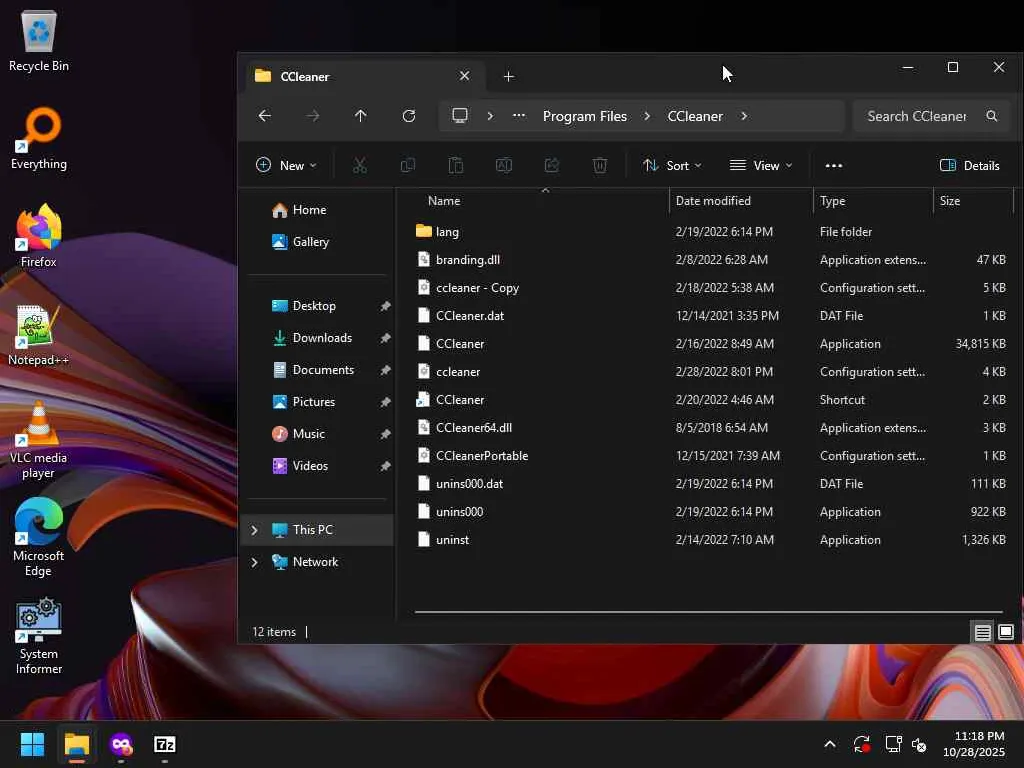
Task: Expand the This PC tree node
Action: click(254, 530)
